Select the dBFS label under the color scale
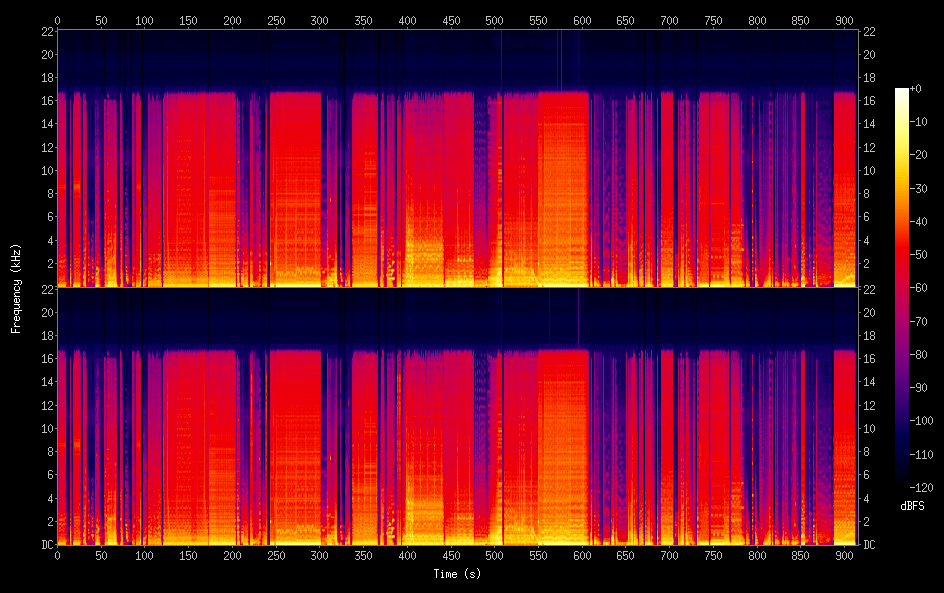 click(x=911, y=506)
